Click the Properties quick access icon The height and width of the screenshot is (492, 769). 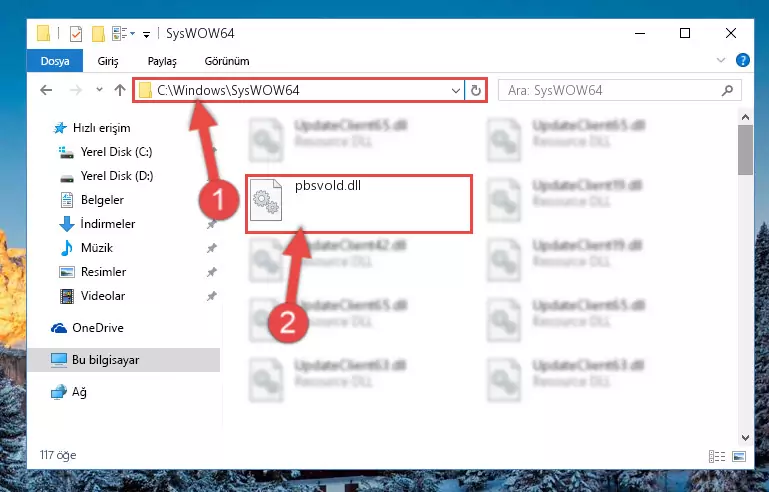[x=76, y=34]
